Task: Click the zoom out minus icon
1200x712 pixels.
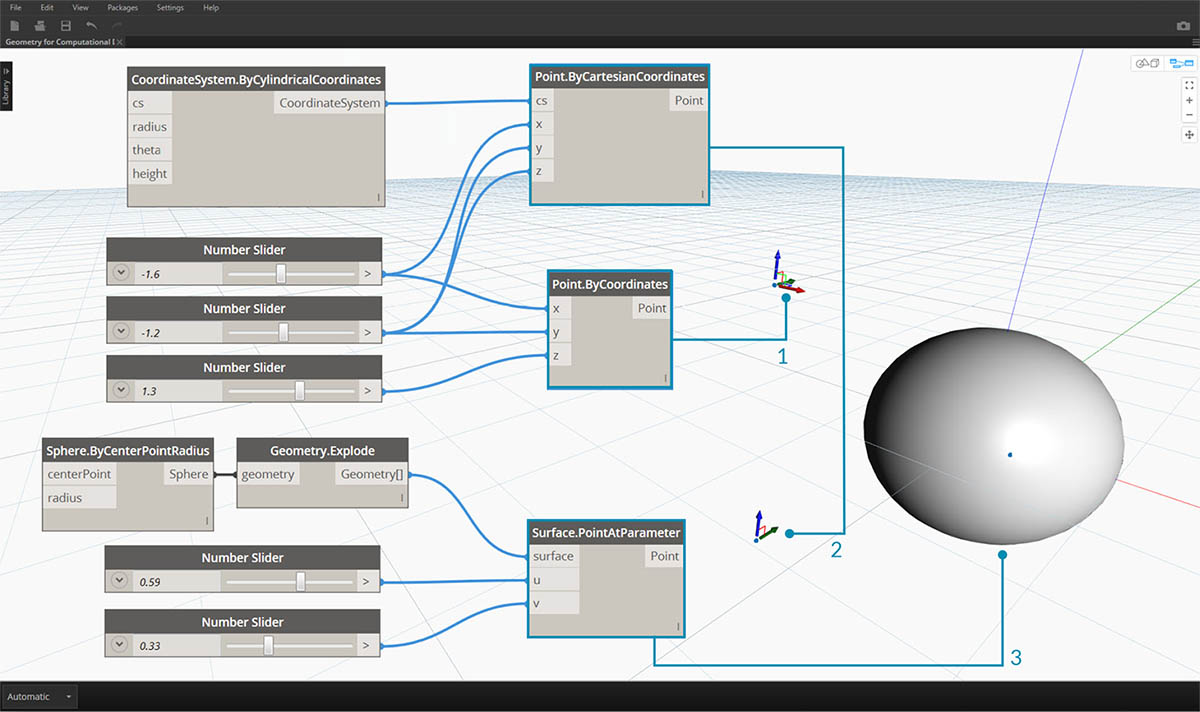Action: 1189,115
